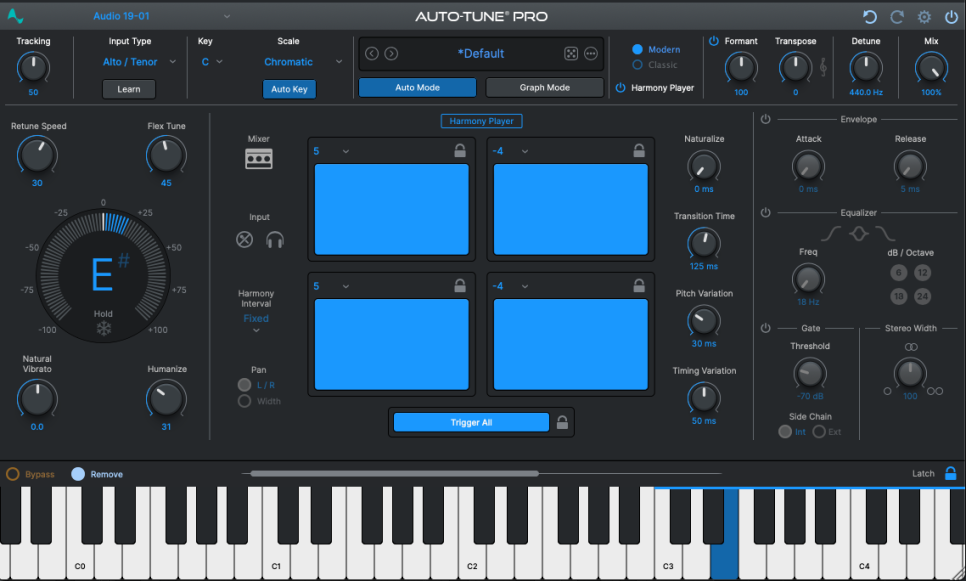Viewport: 966px width, 581px height.
Task: Select Classic mode radio button
Action: point(638,65)
